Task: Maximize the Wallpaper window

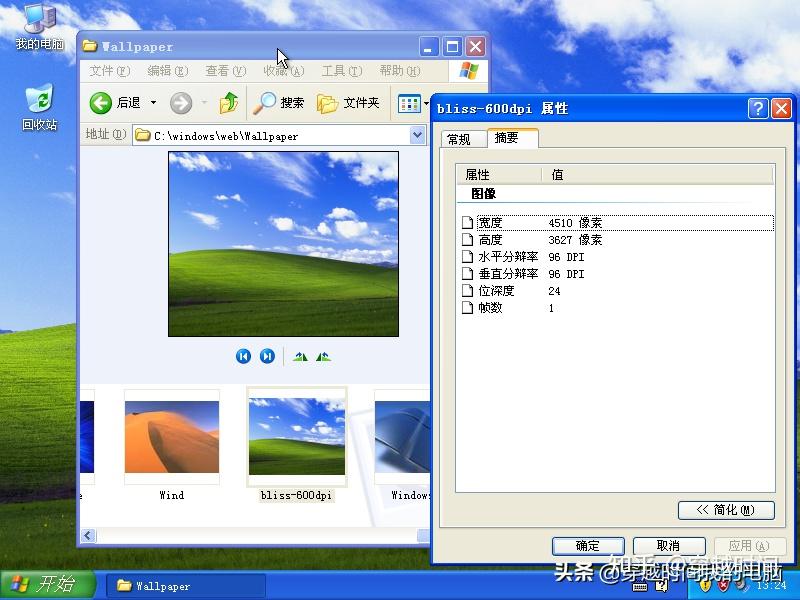Action: point(452,47)
